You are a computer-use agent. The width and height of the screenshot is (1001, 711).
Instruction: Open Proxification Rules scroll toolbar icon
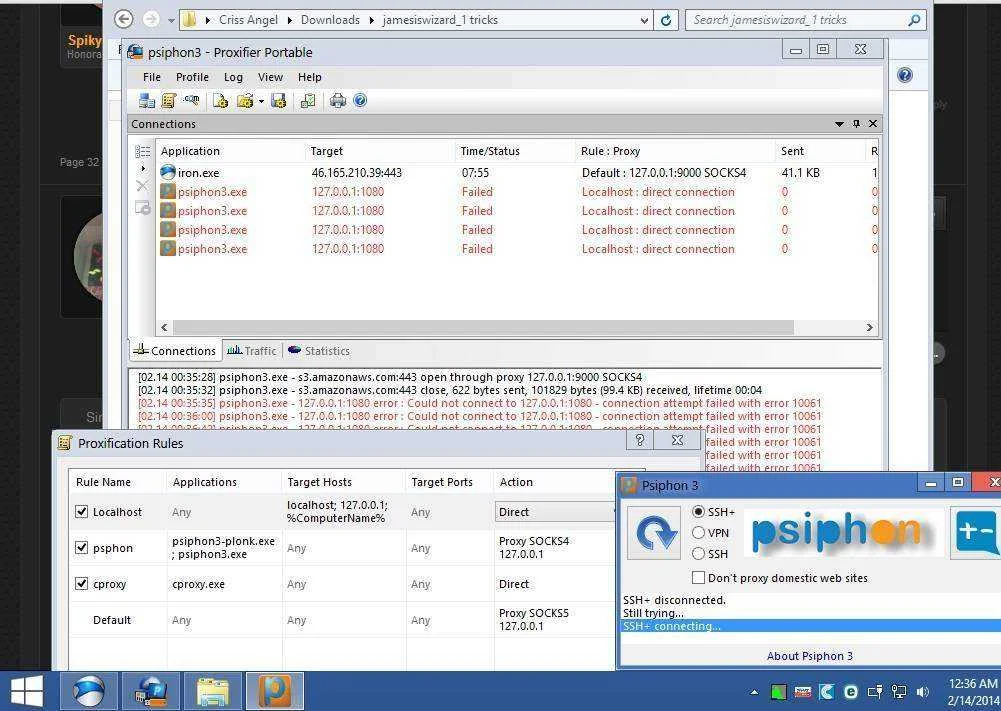169,100
